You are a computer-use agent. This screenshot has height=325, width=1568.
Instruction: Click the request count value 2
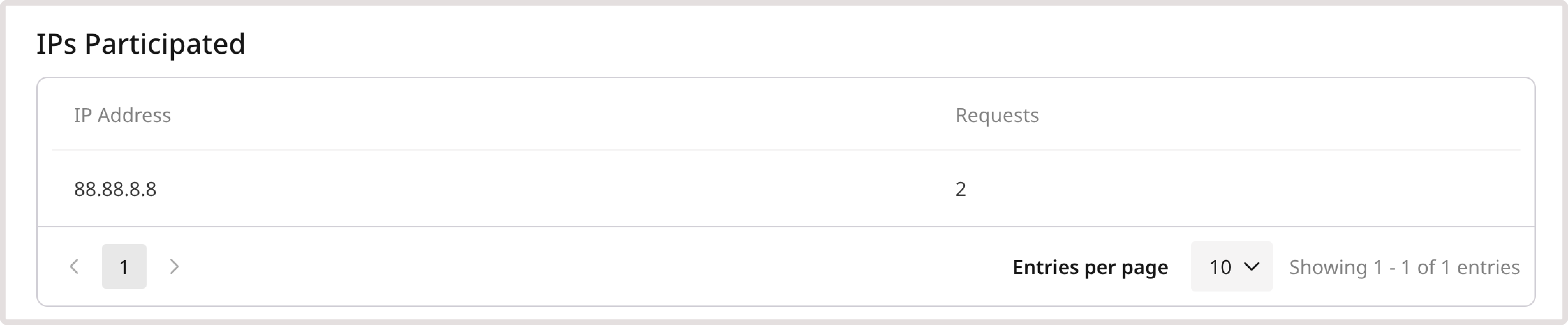961,189
